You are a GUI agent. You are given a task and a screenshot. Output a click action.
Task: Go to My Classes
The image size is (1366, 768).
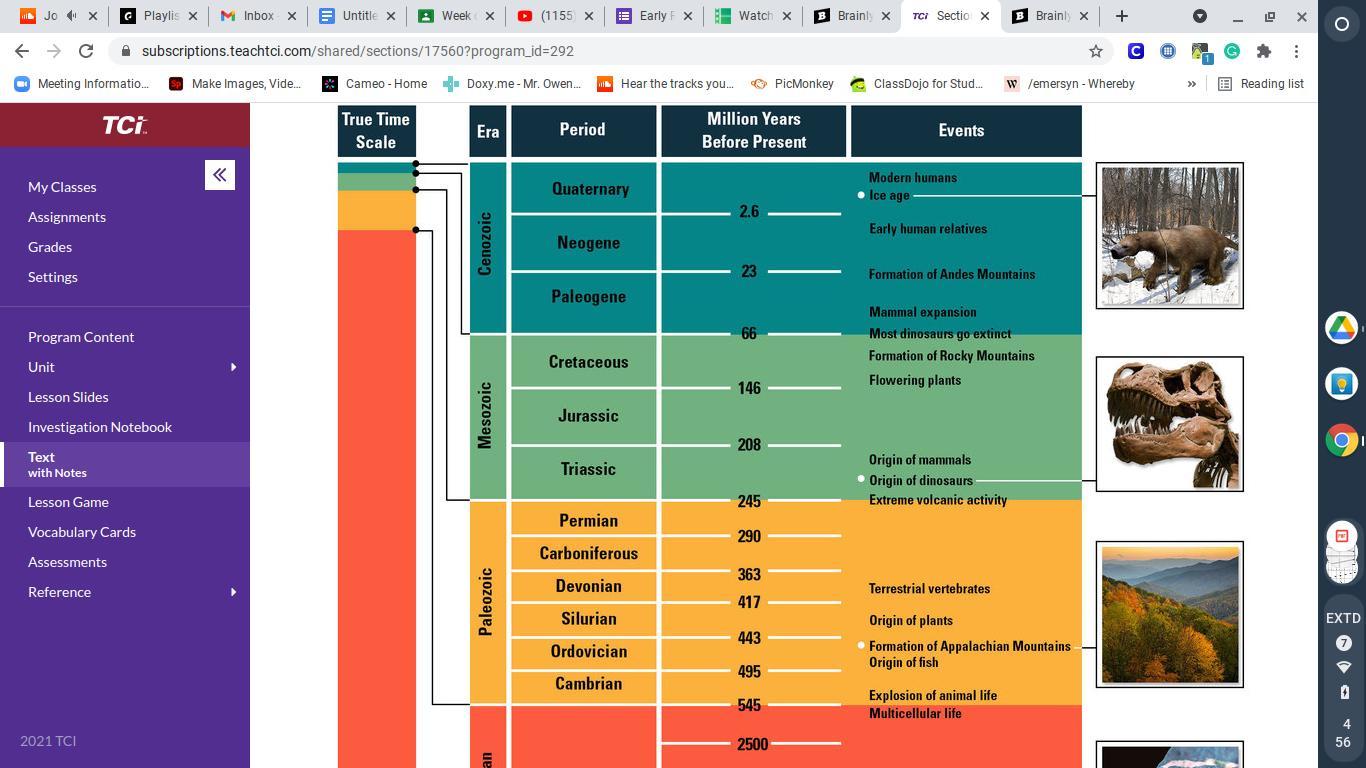(62, 187)
